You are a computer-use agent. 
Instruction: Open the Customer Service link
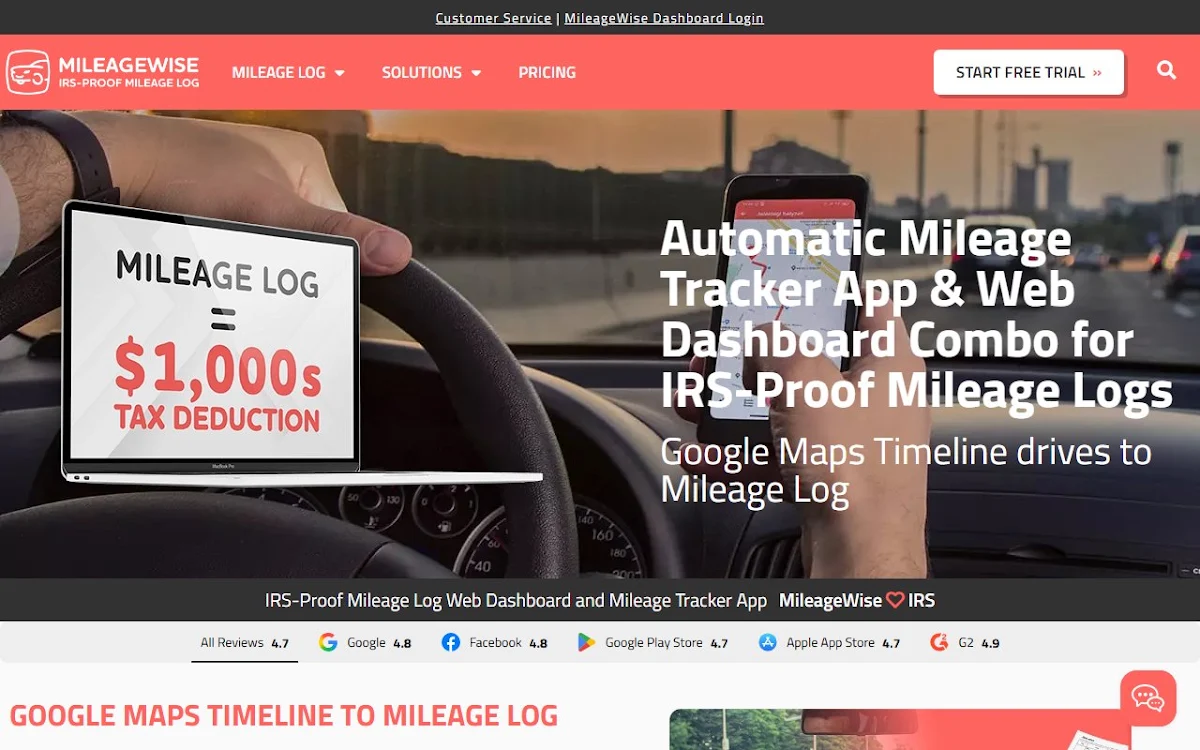point(493,18)
